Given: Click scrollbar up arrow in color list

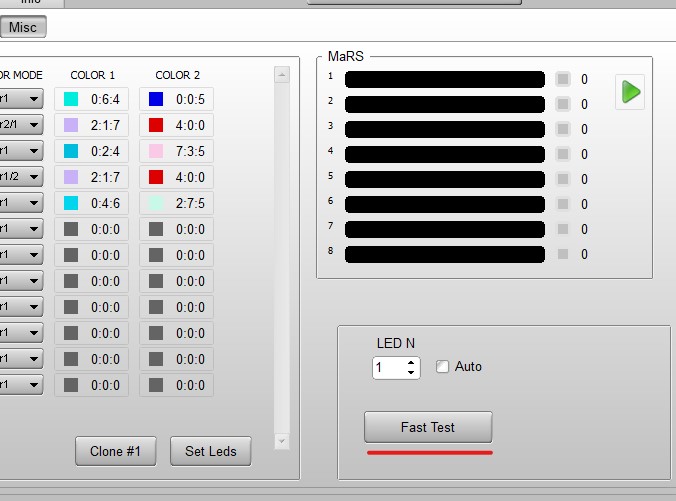Looking at the screenshot, I should 282,75.
